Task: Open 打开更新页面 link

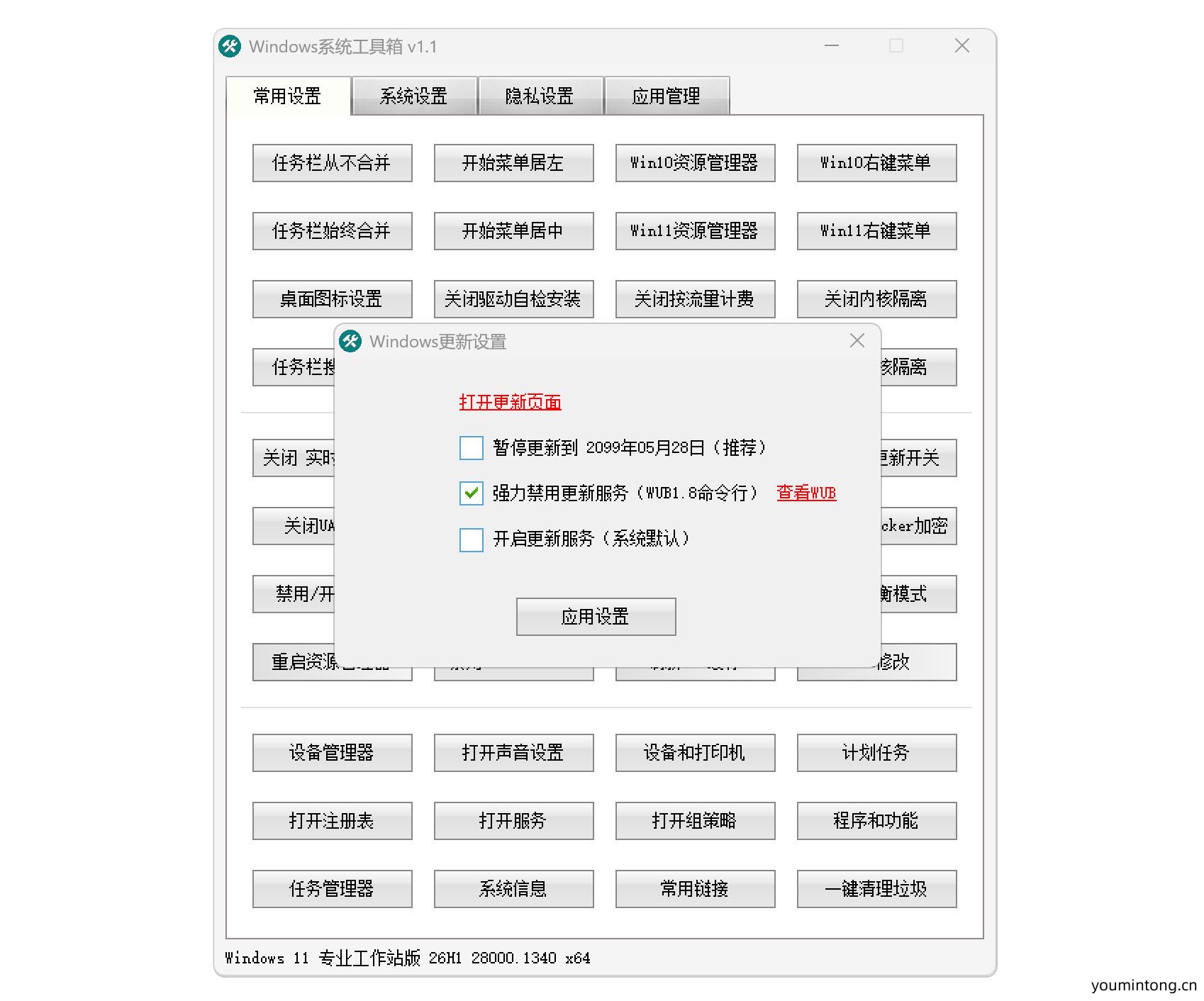Action: pos(510,402)
